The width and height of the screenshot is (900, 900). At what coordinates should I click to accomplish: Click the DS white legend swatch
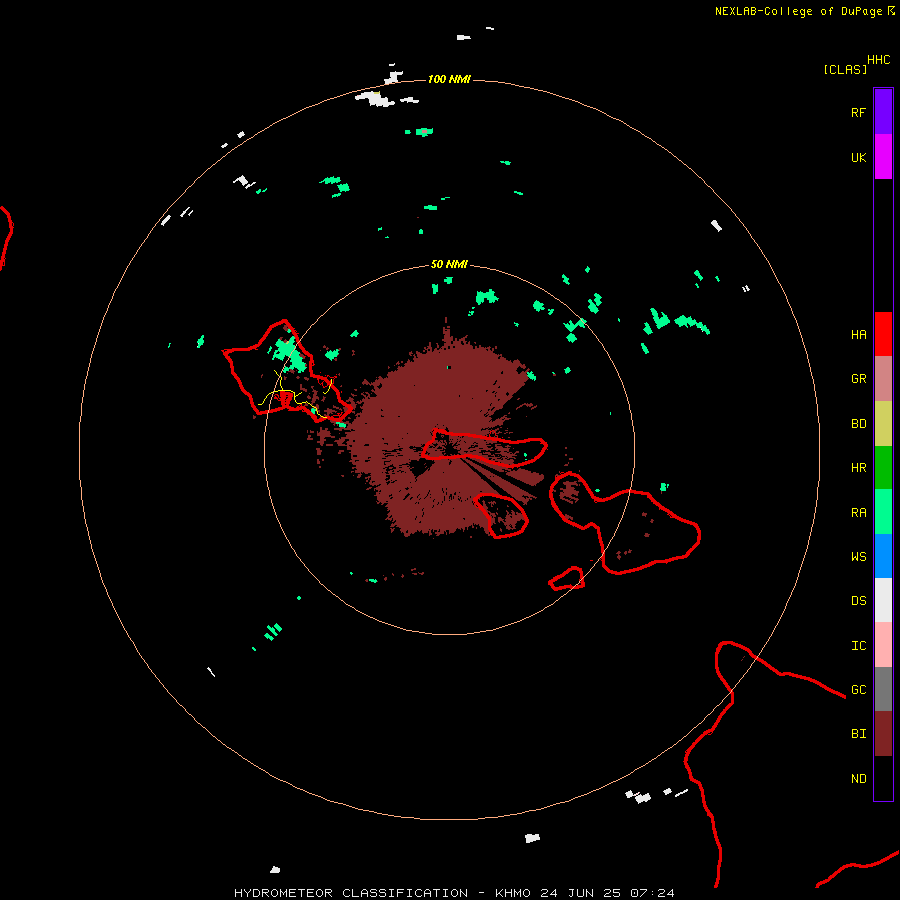[883, 600]
